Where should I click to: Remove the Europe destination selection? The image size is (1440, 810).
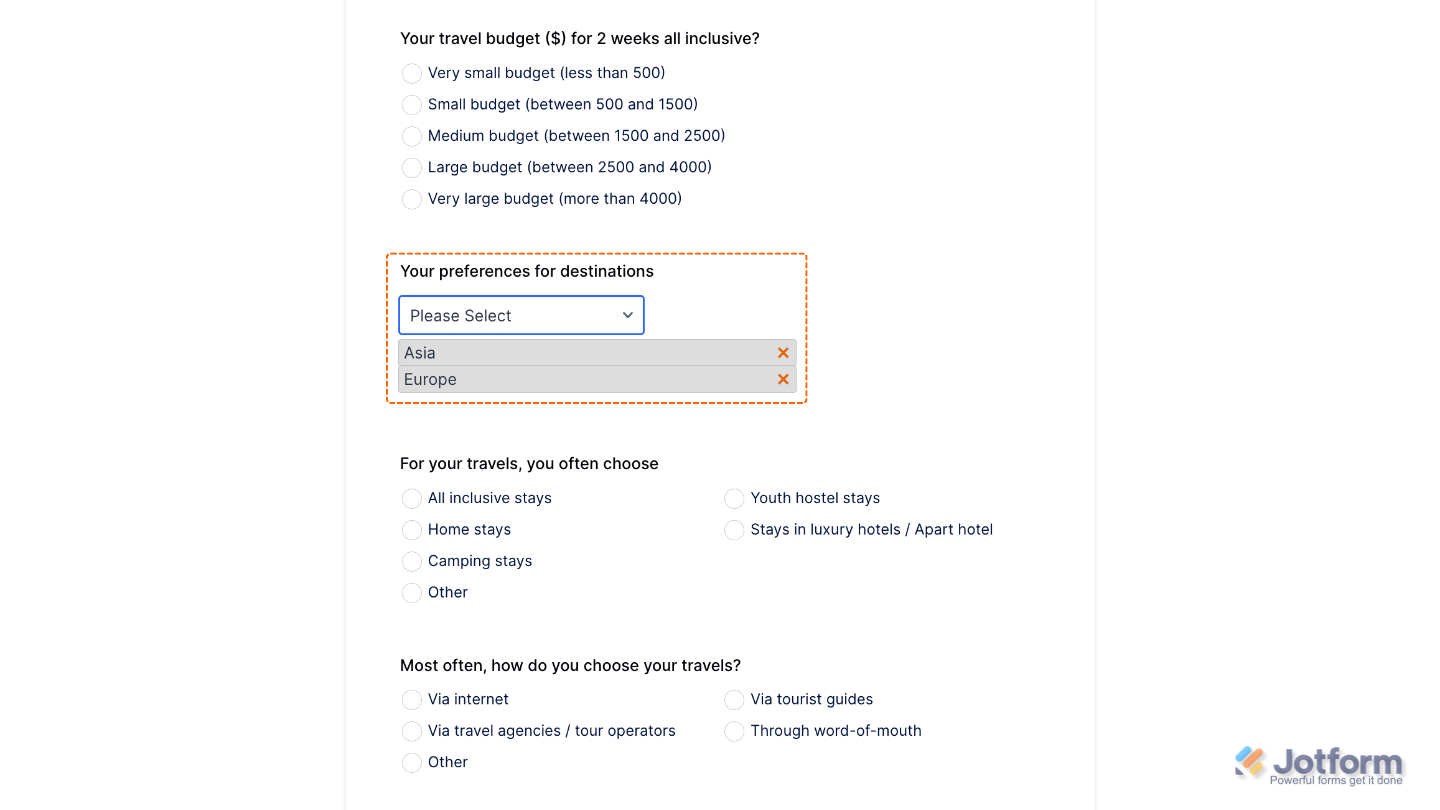pos(783,379)
